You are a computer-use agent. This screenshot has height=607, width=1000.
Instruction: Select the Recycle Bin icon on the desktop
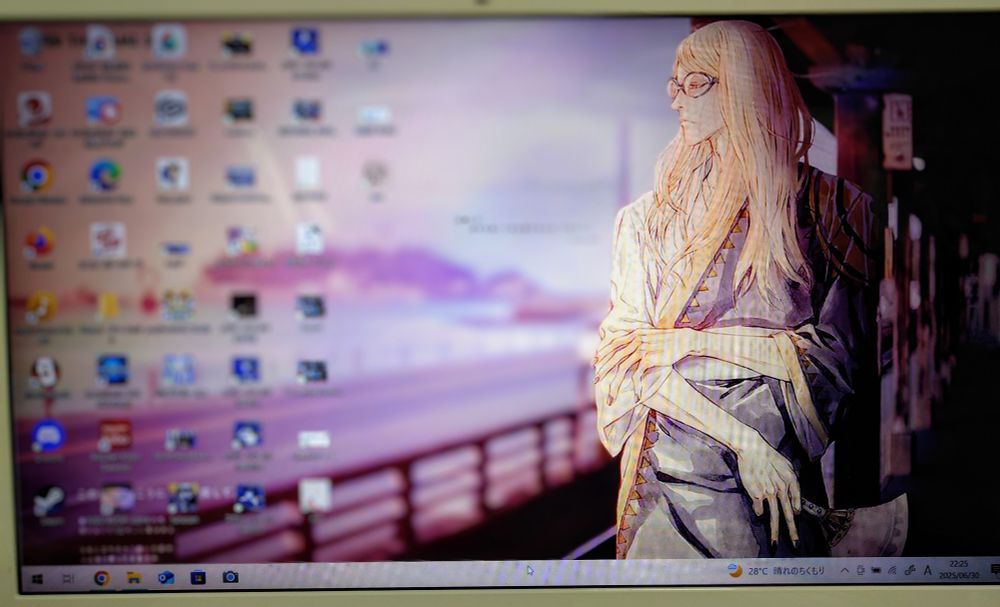[30, 42]
